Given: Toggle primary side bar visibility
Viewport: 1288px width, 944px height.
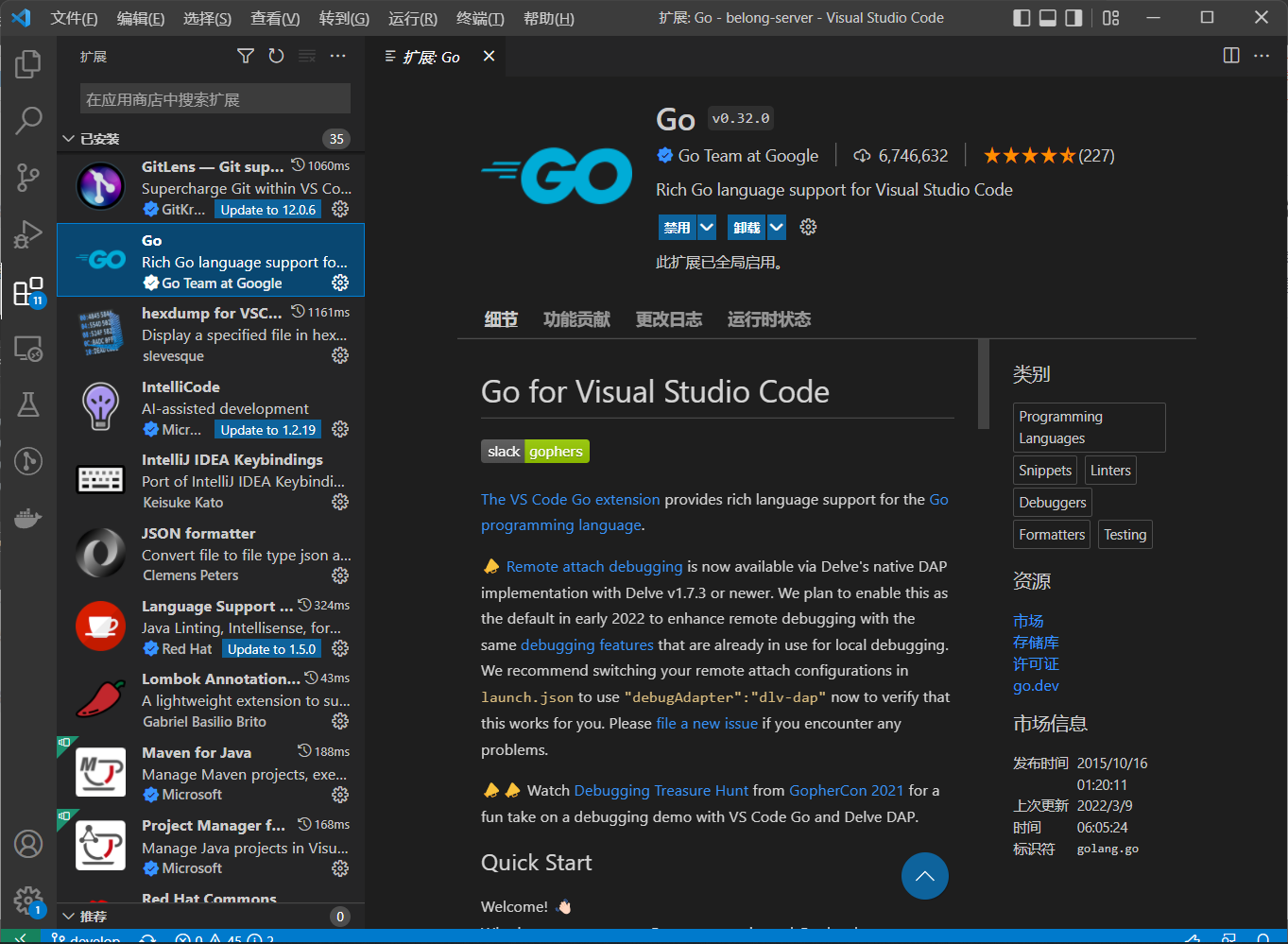Looking at the screenshot, I should (x=1022, y=18).
